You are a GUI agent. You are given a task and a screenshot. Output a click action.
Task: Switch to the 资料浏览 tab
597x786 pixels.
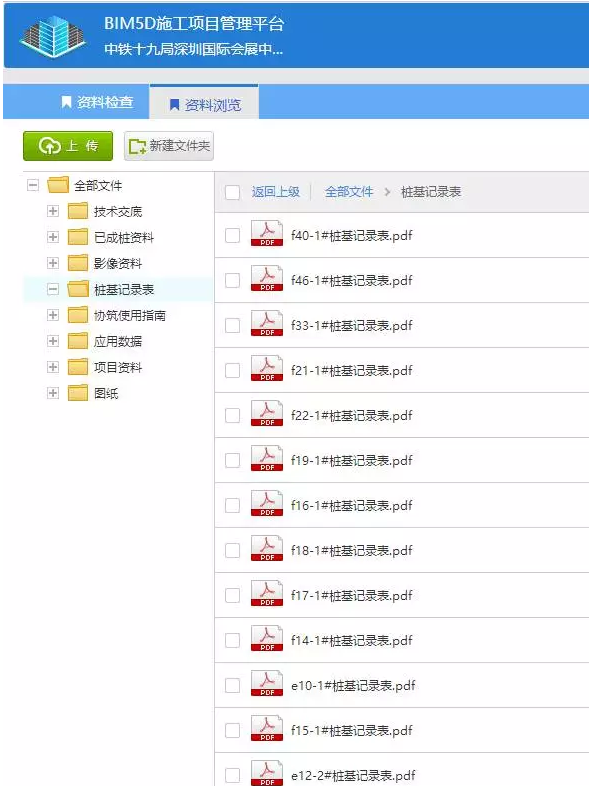204,104
